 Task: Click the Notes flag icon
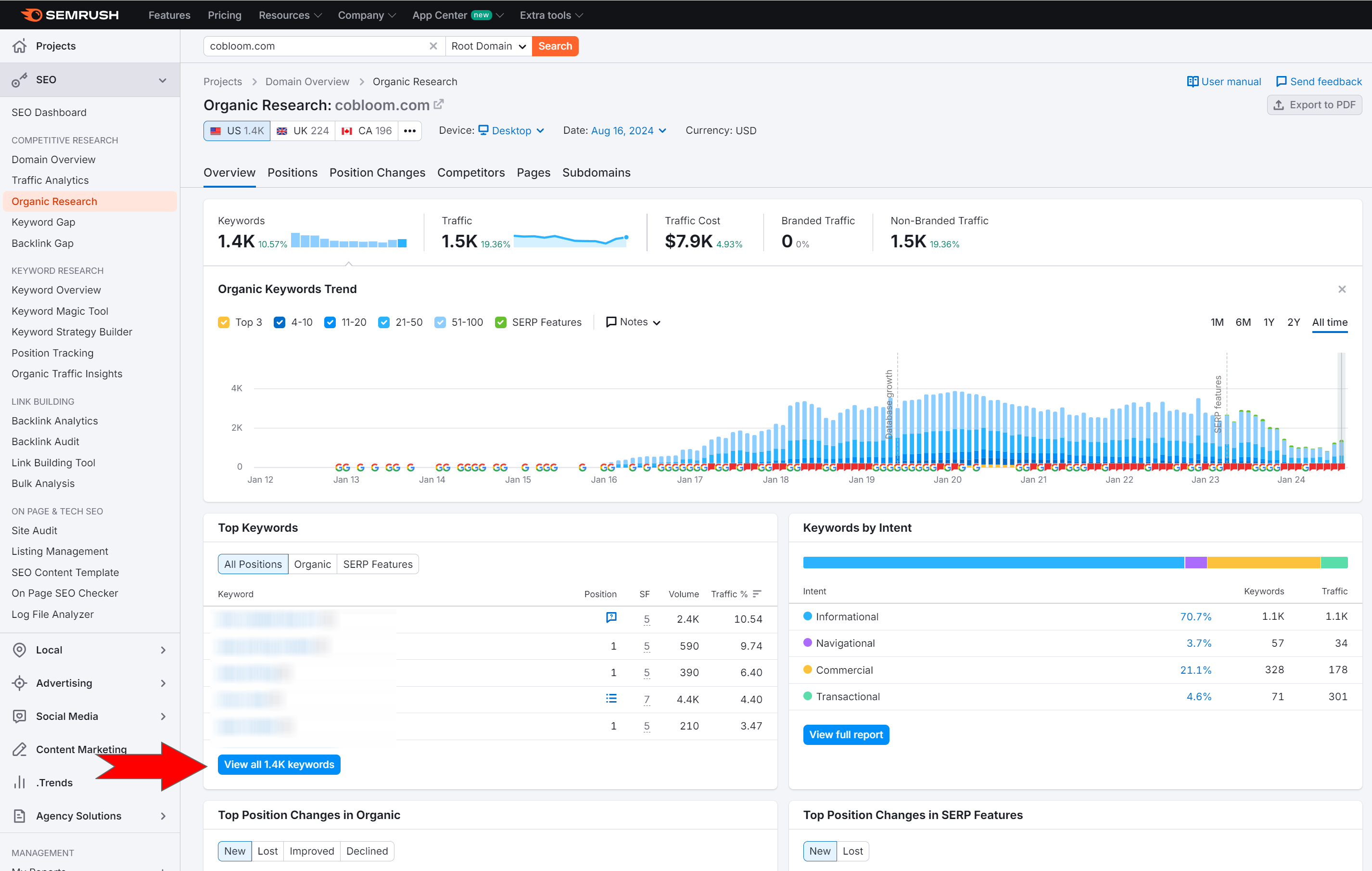click(x=611, y=322)
